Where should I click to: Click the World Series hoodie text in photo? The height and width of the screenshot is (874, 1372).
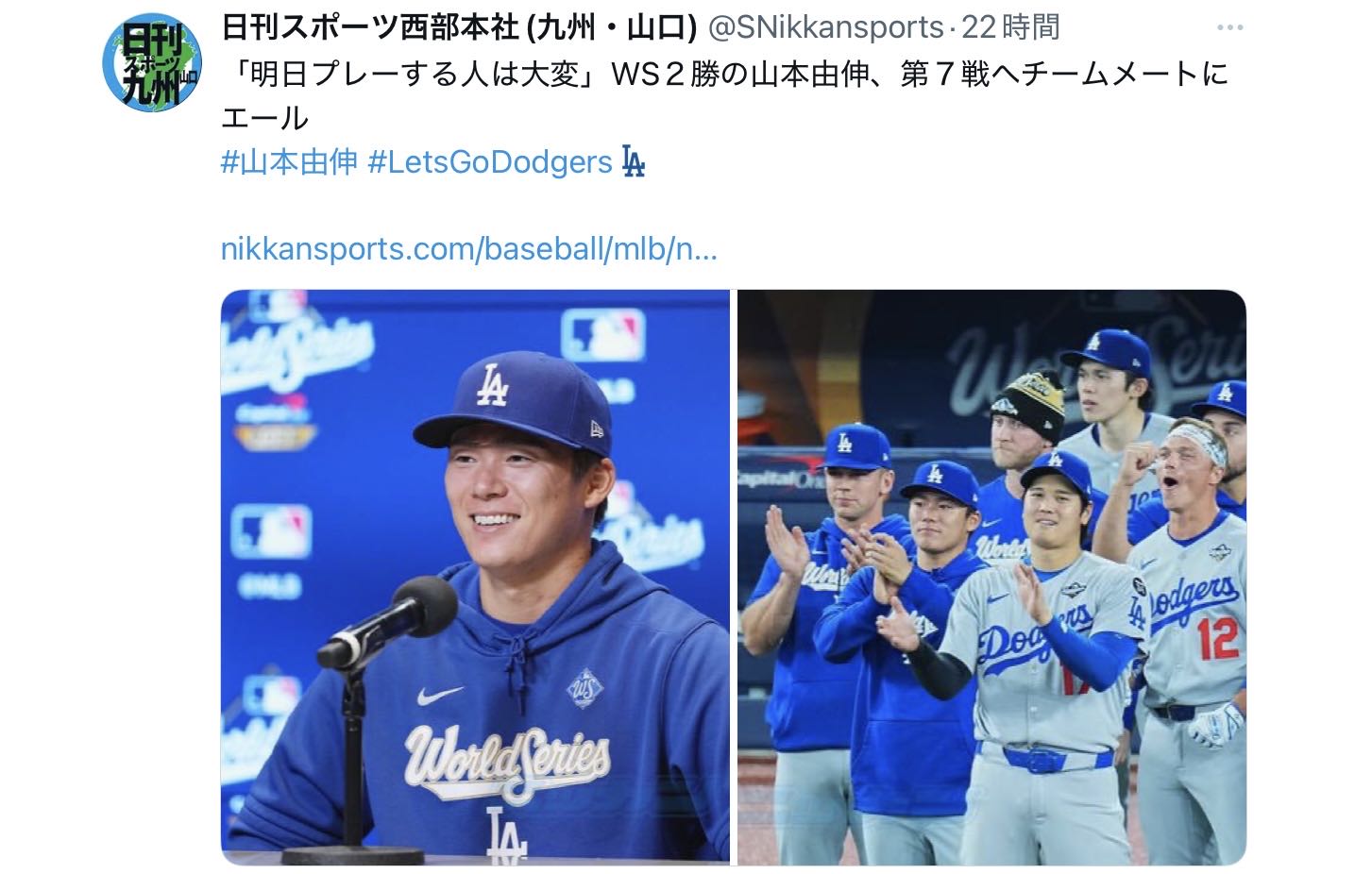[507, 760]
